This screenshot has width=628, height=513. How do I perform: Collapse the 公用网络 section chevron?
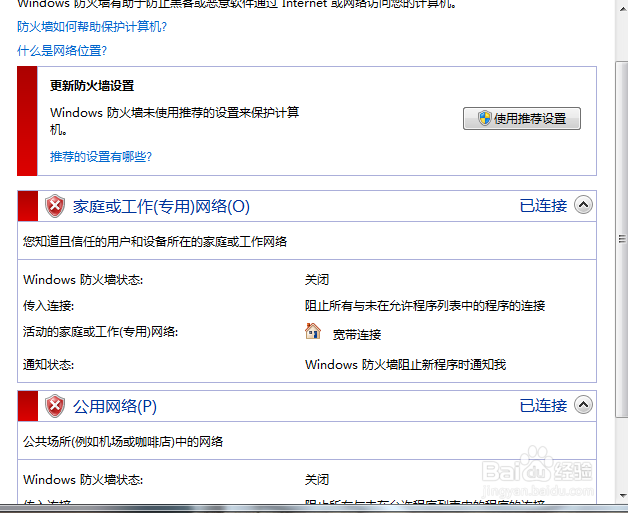[583, 405]
